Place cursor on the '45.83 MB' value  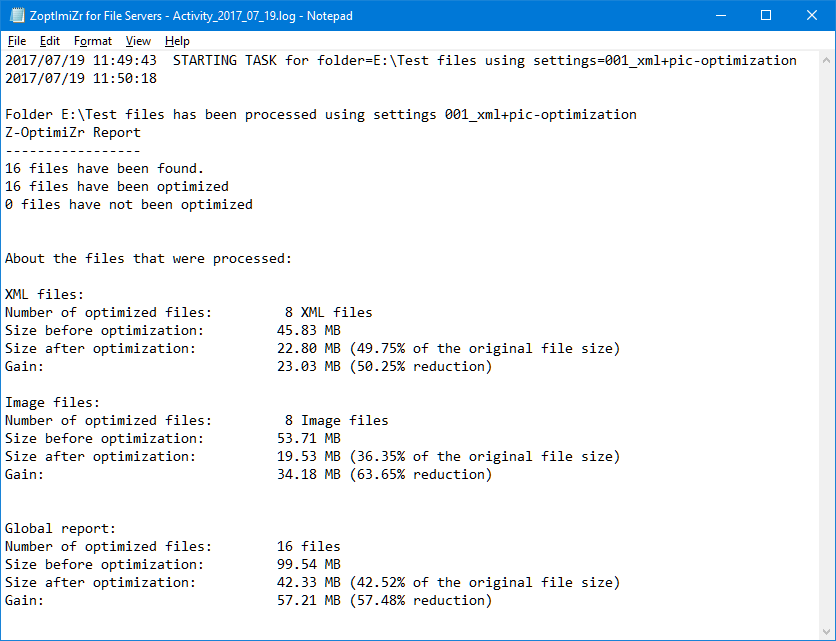(x=308, y=330)
